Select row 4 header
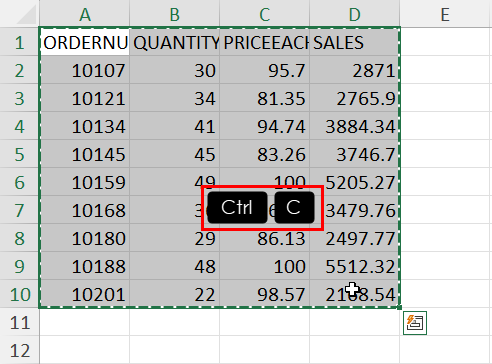This screenshot has width=492, height=364. click(x=19, y=126)
